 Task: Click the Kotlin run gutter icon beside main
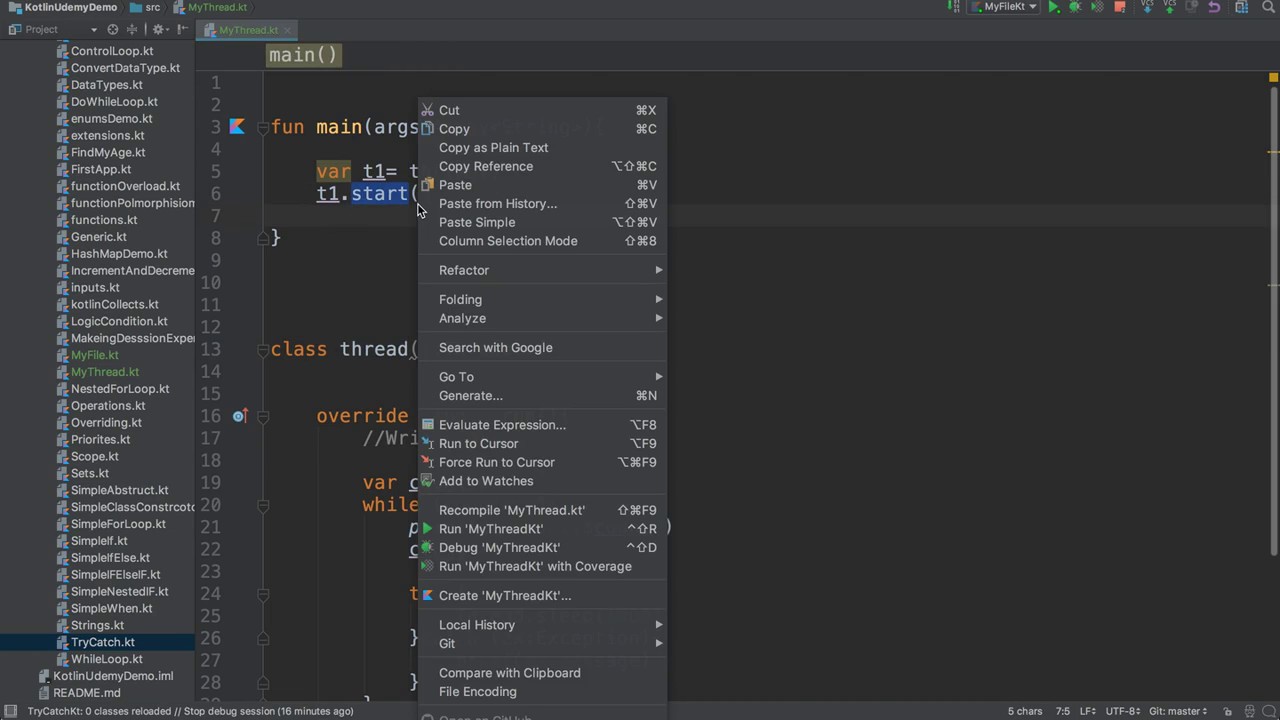237,127
